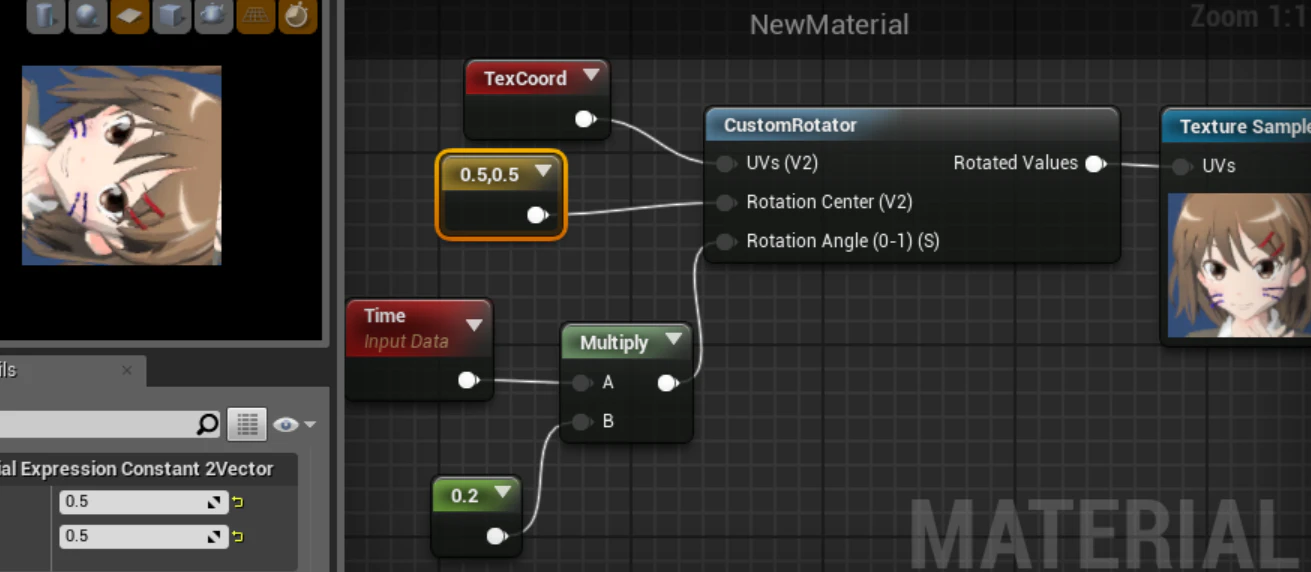Select the CustomRotator node by its header
This screenshot has width=1311, height=572.
[x=911, y=125]
